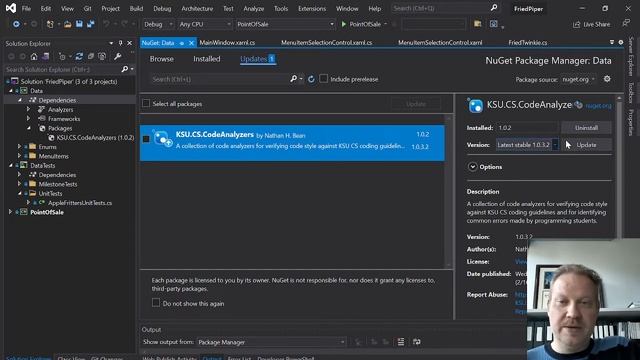This screenshot has width=640, height=360.
Task: Collapse the DataTests project node
Action: pyautogui.click(x=10, y=165)
